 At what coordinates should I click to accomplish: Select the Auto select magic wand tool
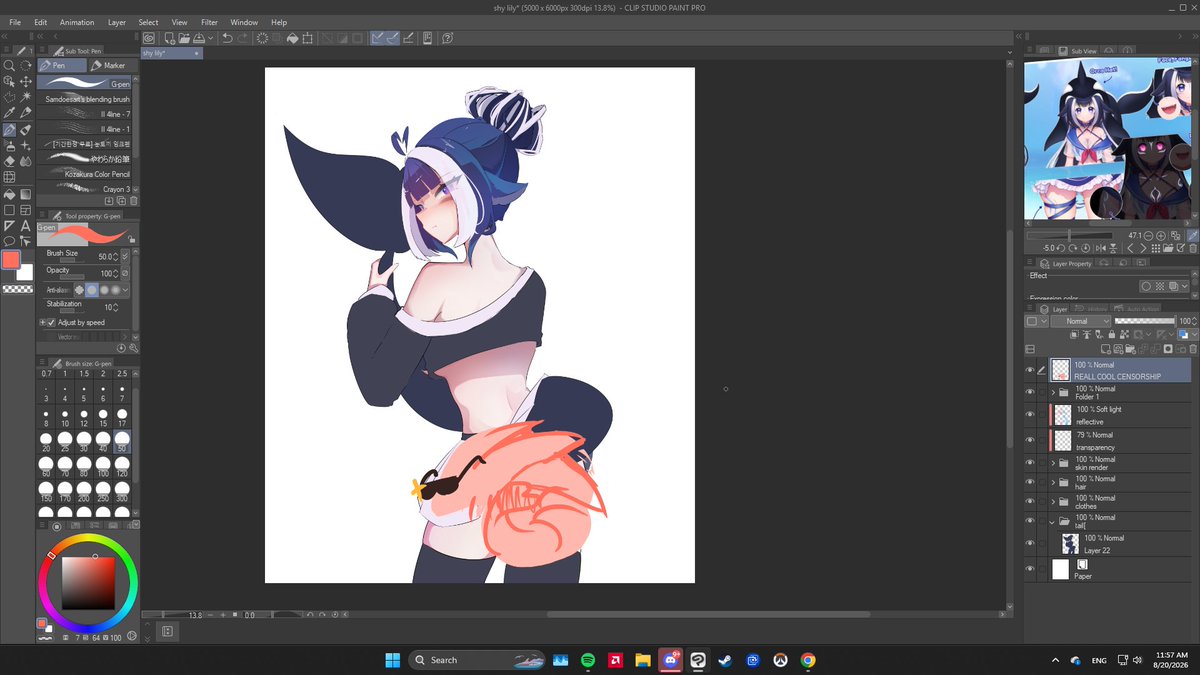coord(26,97)
